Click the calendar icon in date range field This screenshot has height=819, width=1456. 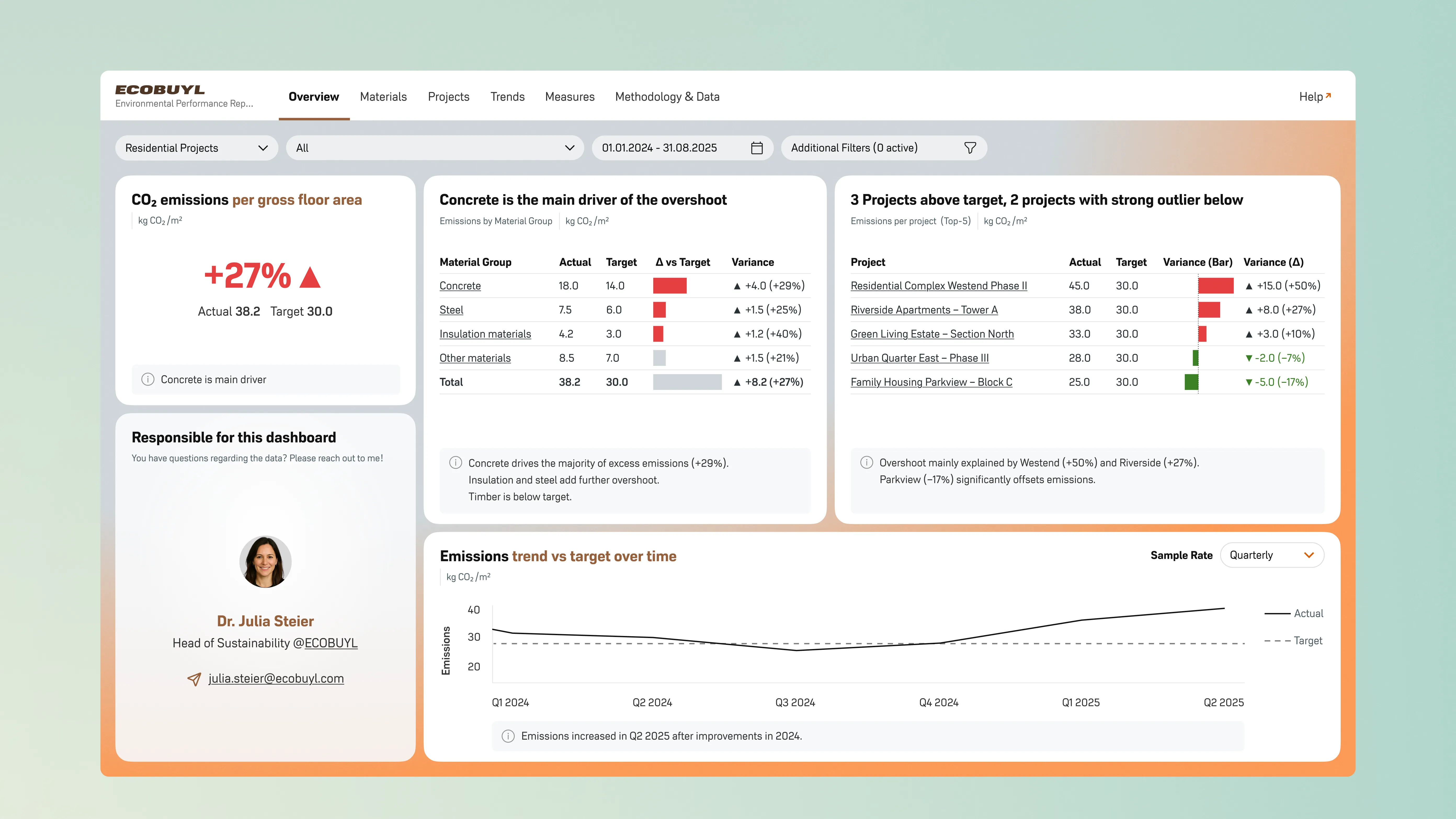(757, 148)
